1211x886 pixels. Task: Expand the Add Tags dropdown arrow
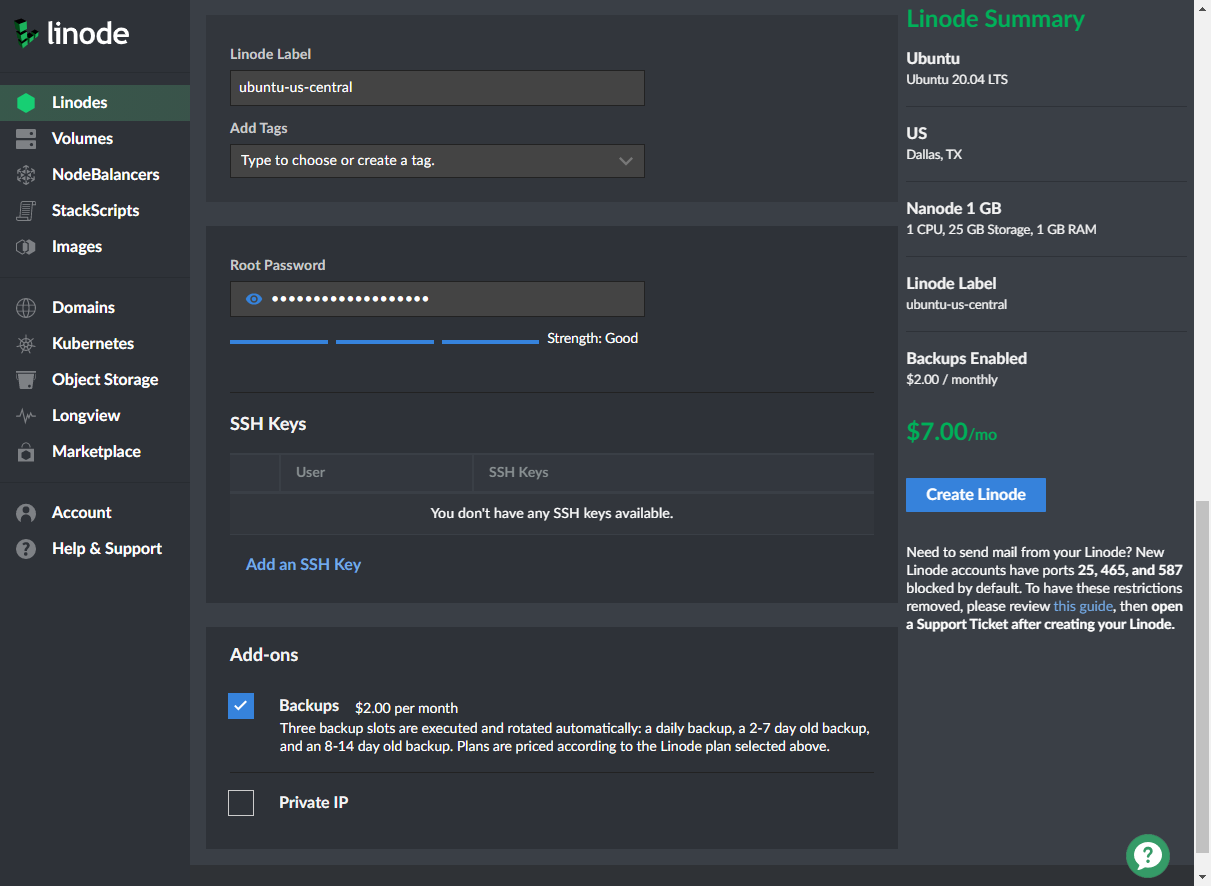(626, 161)
